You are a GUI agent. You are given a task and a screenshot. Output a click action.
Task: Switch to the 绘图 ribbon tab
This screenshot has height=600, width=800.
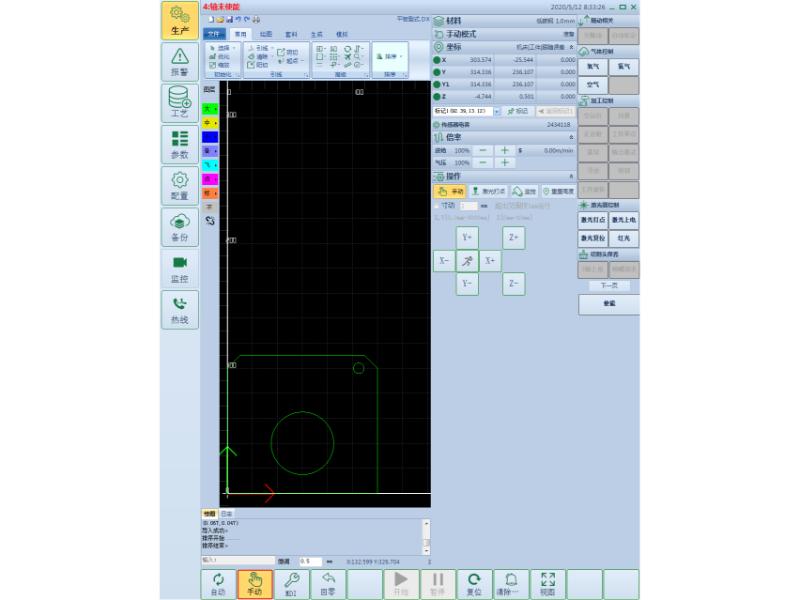266,34
